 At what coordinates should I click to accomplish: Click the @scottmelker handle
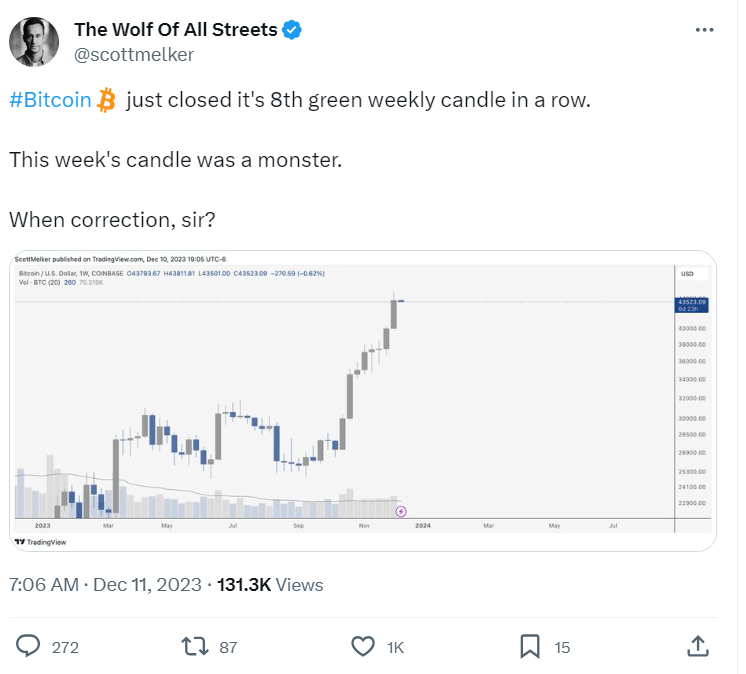[x=133, y=55]
